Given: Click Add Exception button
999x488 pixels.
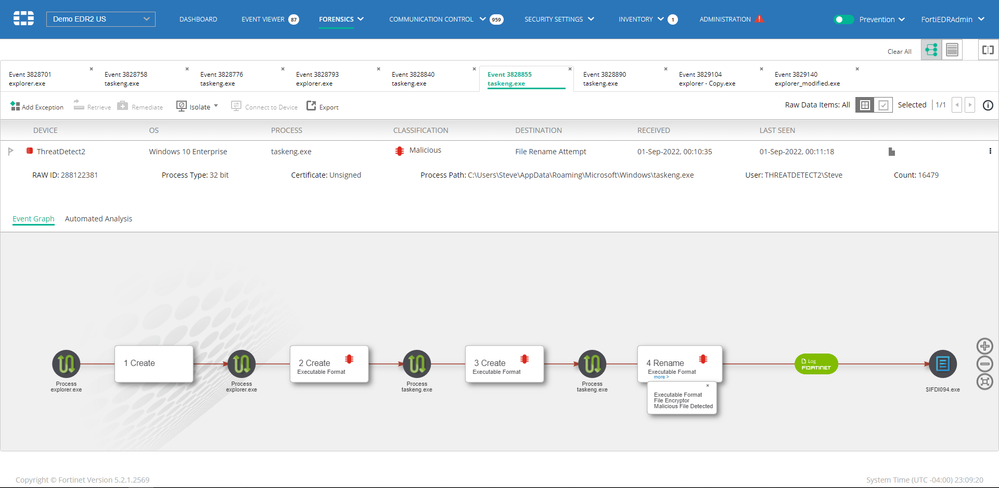Looking at the screenshot, I should (37, 106).
